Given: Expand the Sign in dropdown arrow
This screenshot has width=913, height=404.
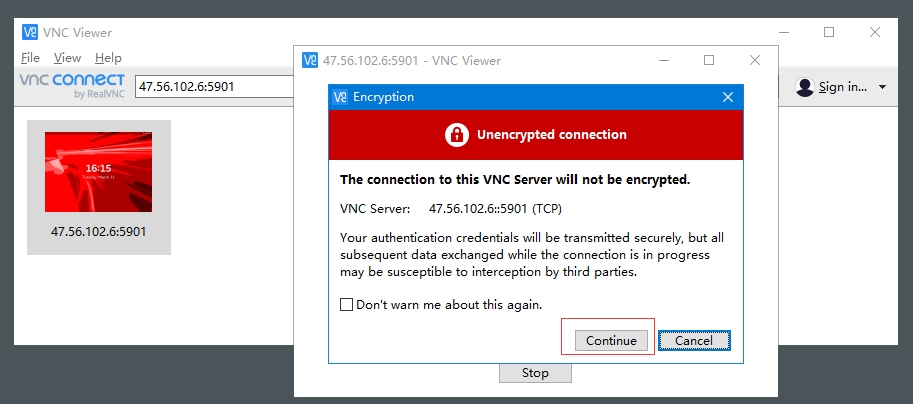Looking at the screenshot, I should 882,87.
